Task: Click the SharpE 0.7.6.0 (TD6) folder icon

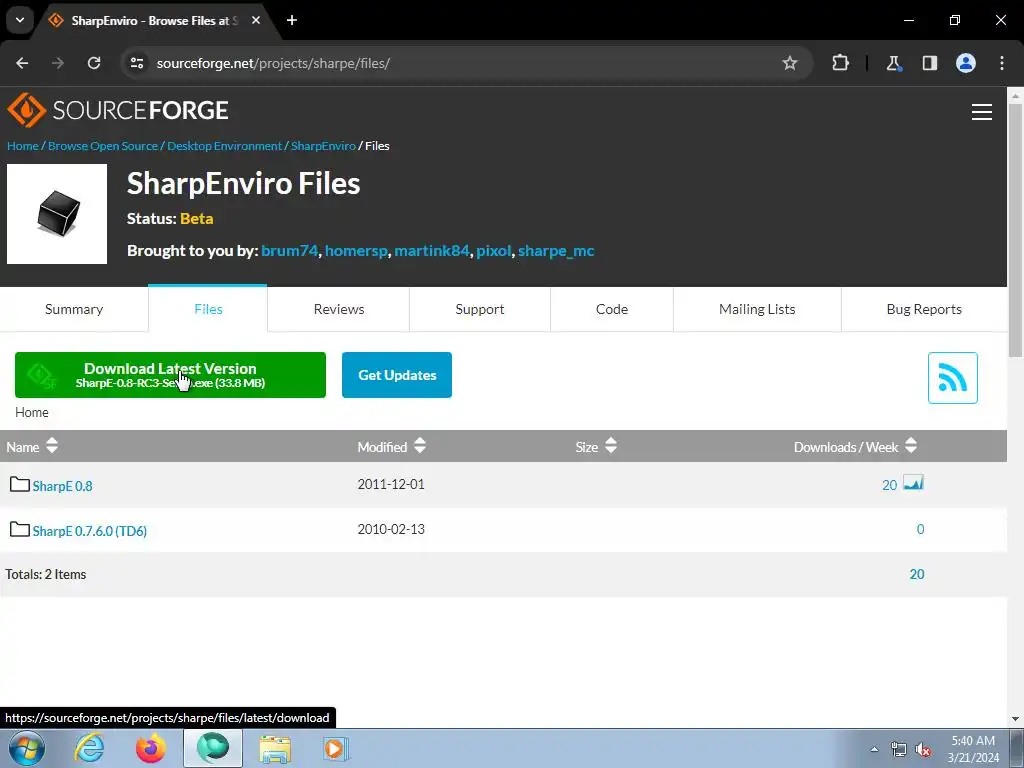Action: tap(20, 529)
